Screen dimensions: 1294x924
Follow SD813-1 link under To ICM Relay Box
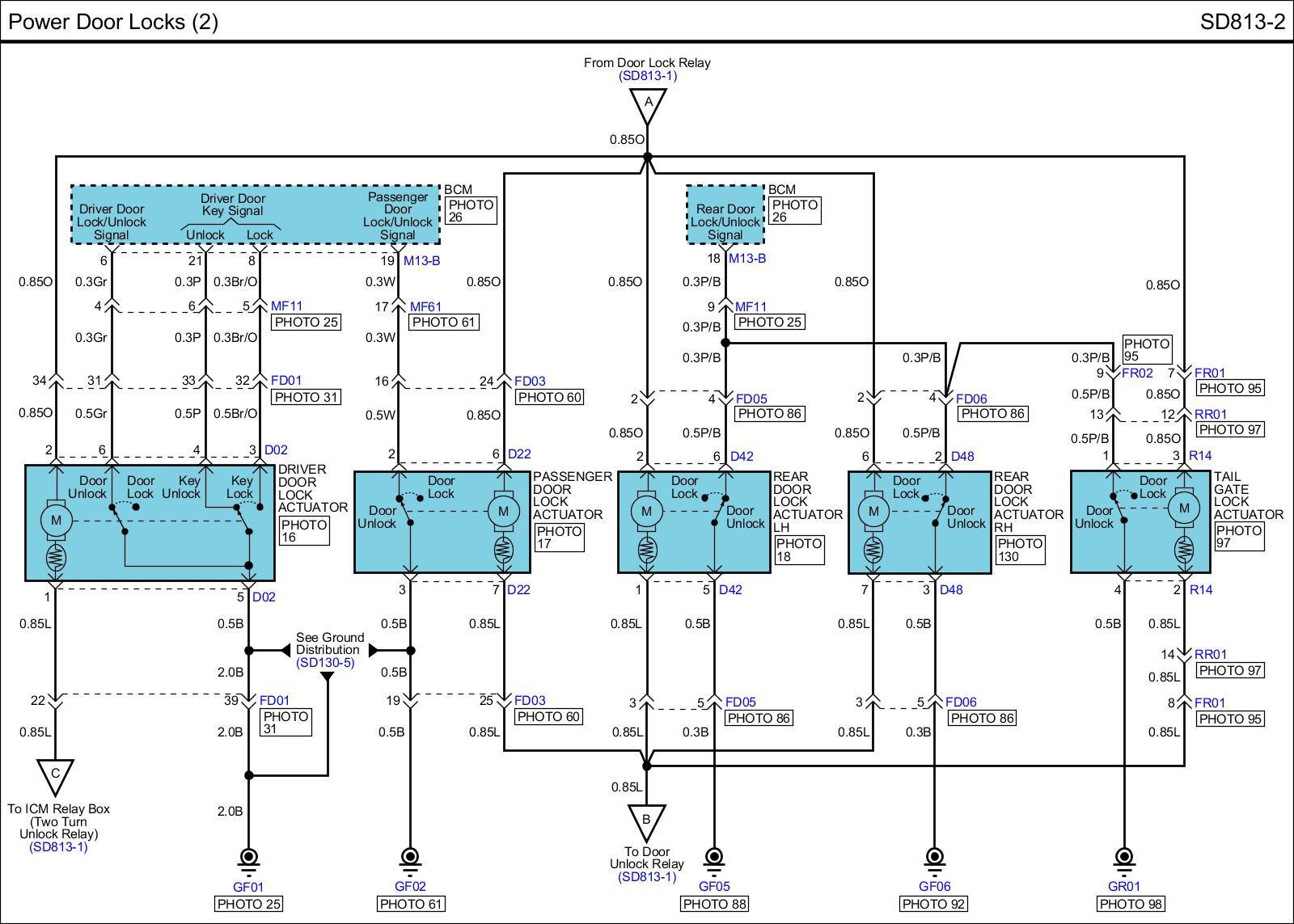coord(58,846)
